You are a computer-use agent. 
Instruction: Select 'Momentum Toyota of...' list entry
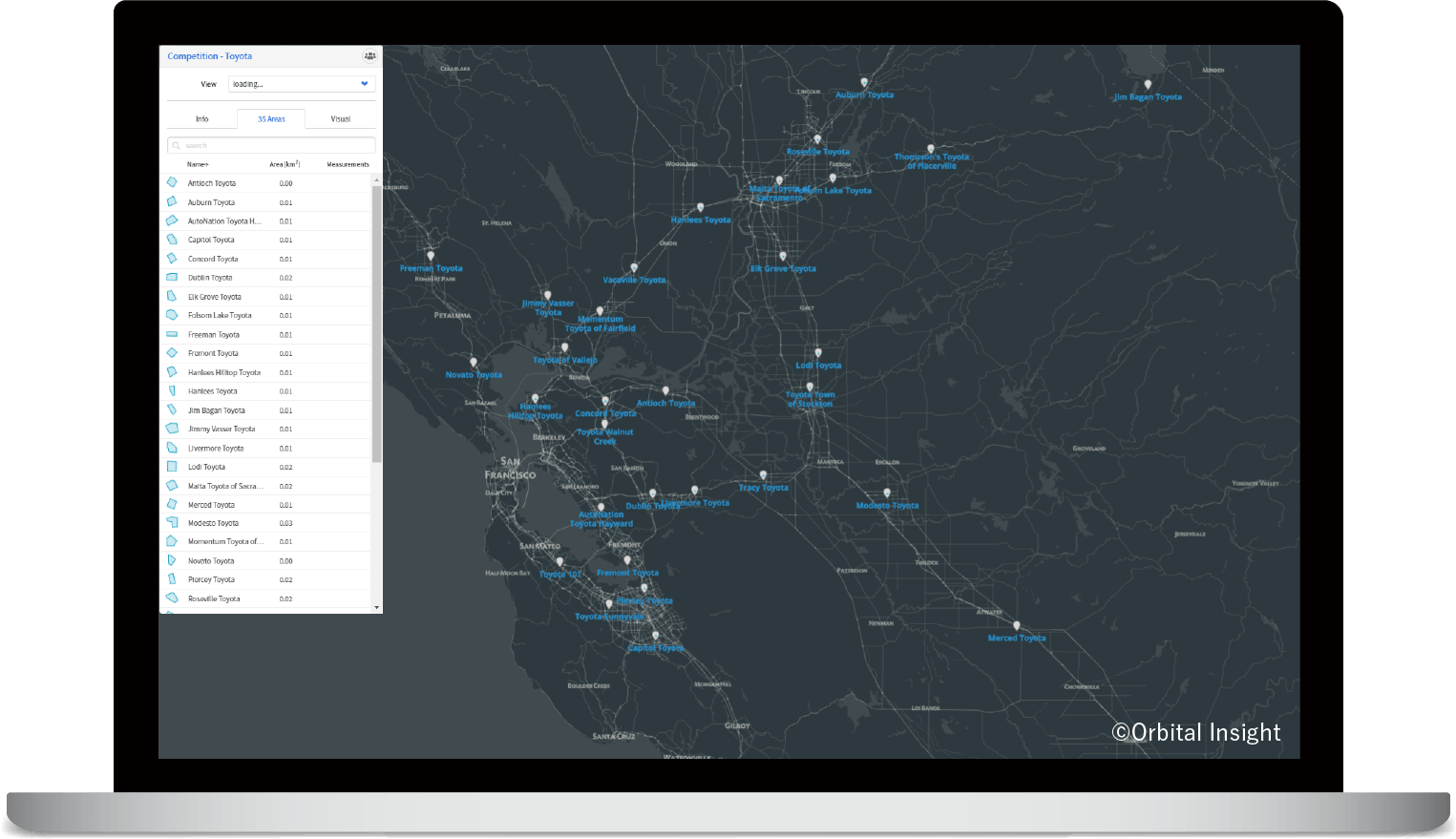tap(225, 542)
